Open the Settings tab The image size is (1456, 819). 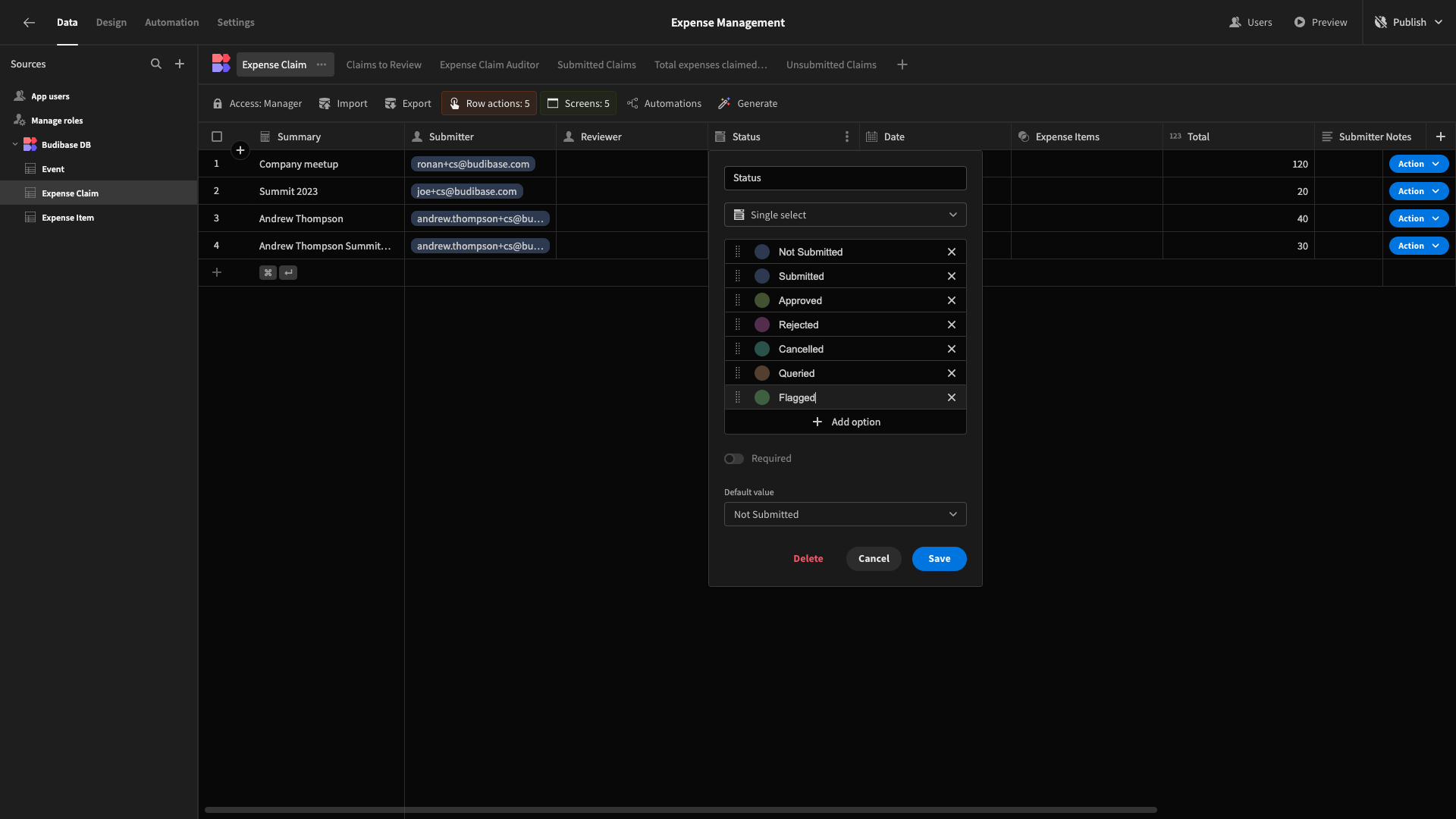click(x=236, y=23)
